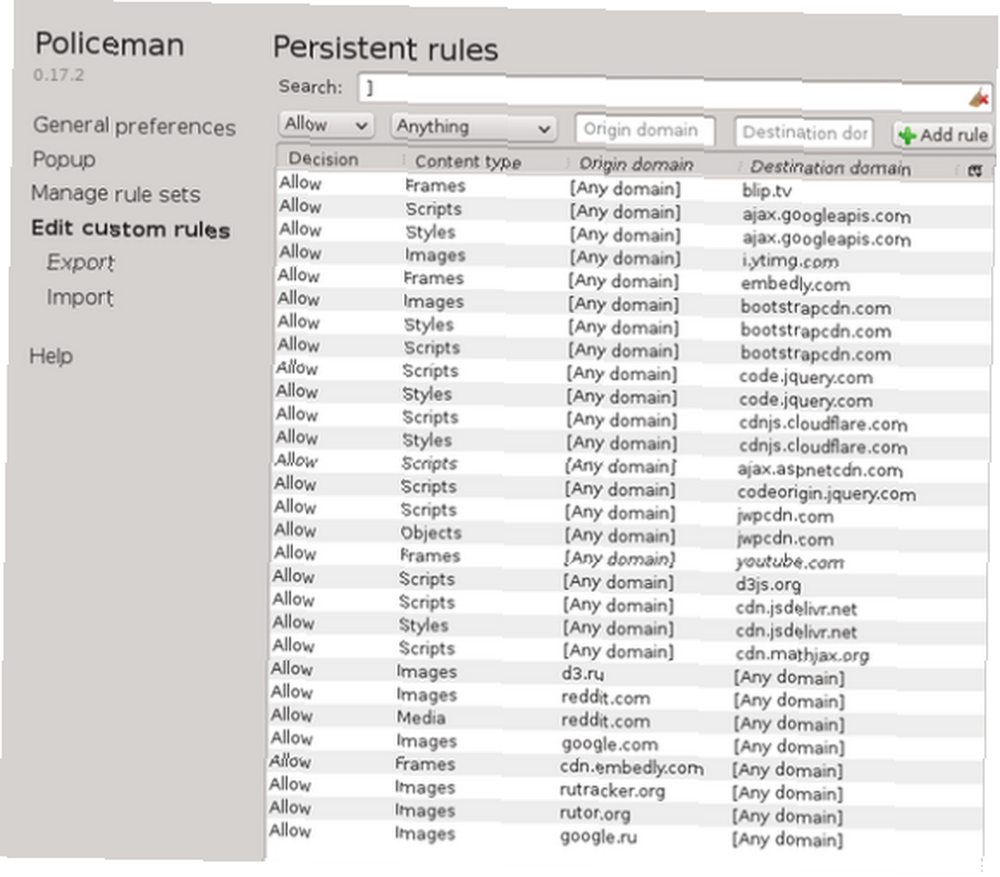The height and width of the screenshot is (877, 1000).
Task: Open General preferences section
Action: coord(134,126)
